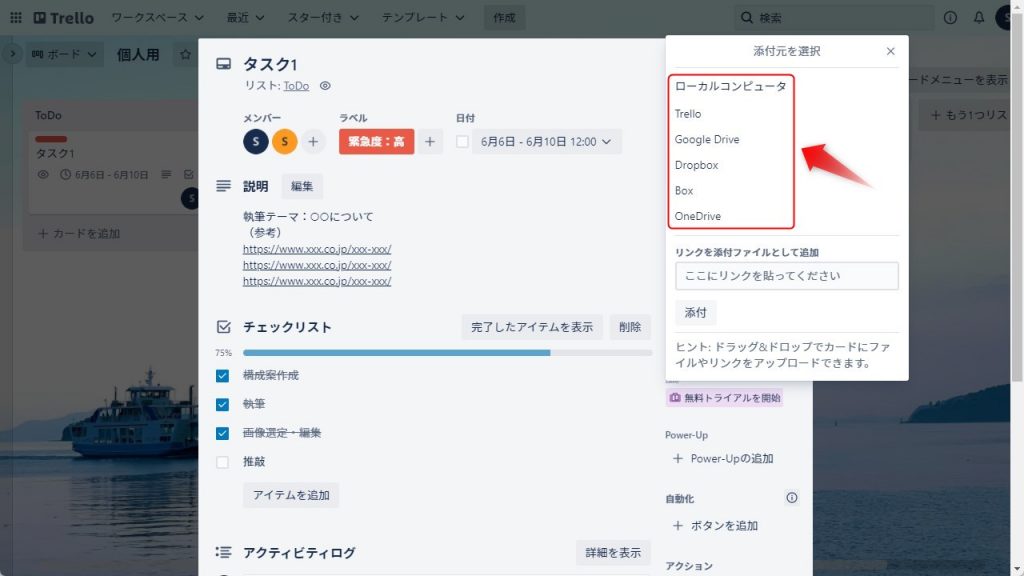The image size is (1024, 576).
Task: Star the 個人用 board
Action: [x=185, y=55]
